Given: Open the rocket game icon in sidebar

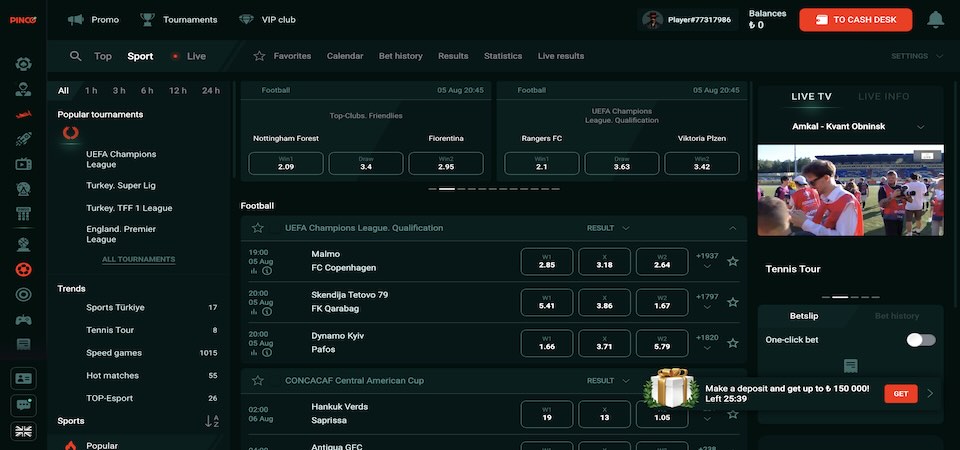Looking at the screenshot, I should (x=23, y=139).
